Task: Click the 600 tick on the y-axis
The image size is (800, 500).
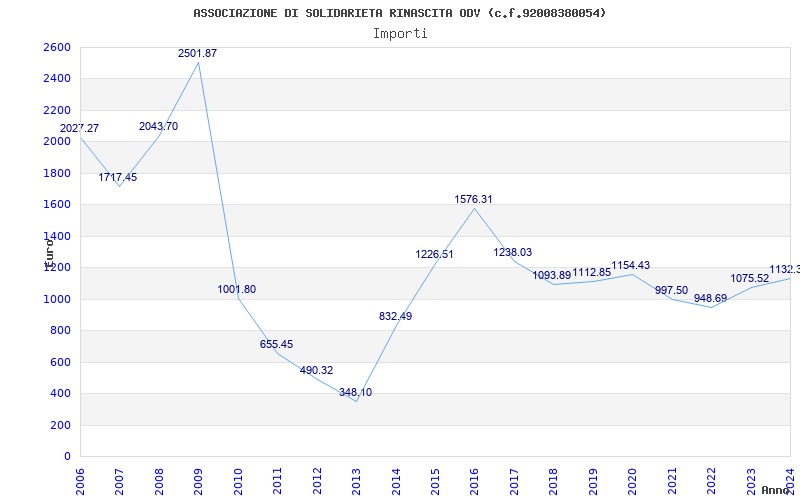Action: tap(60, 362)
